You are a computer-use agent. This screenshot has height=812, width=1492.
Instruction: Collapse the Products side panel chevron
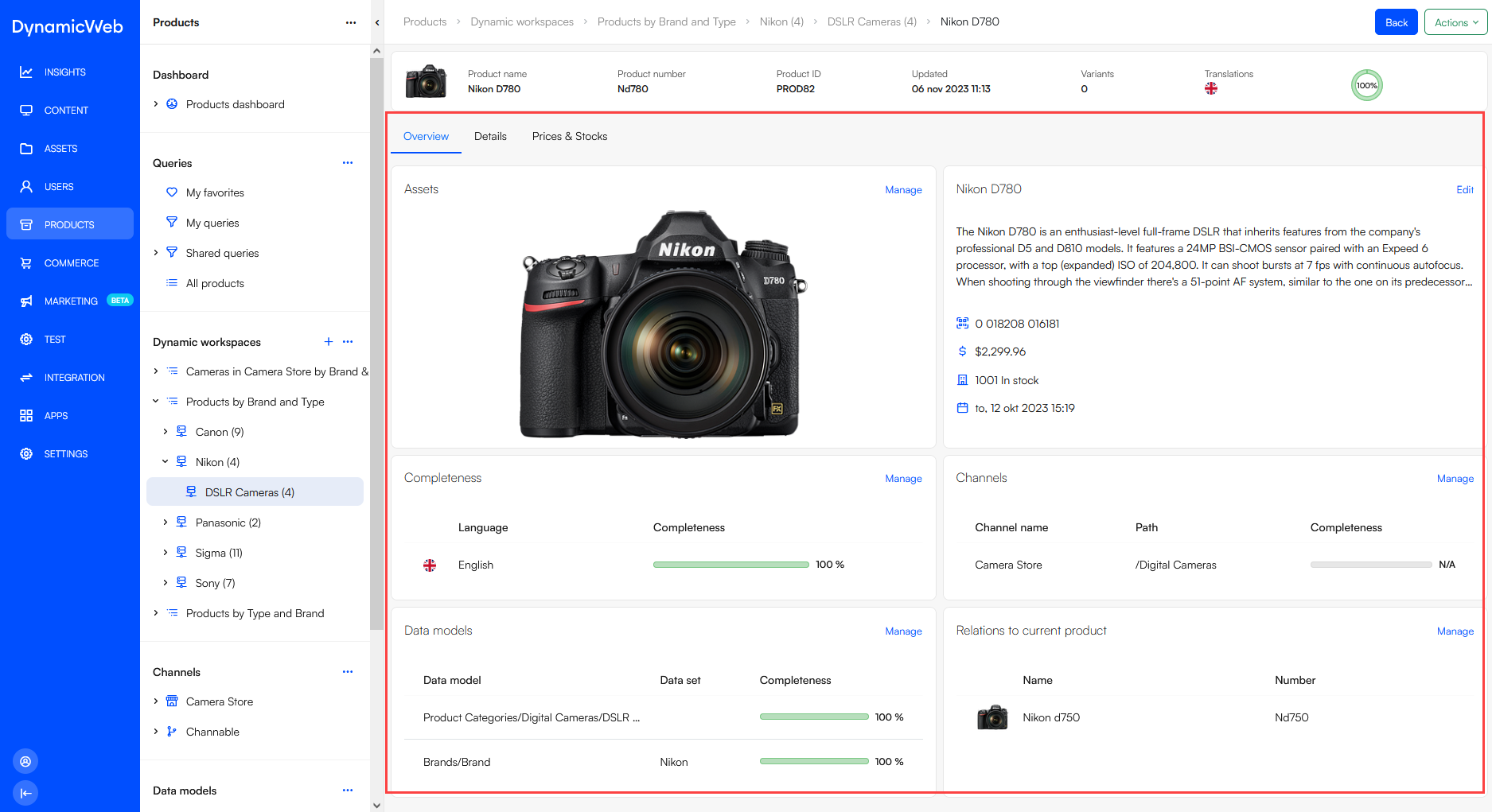click(377, 22)
